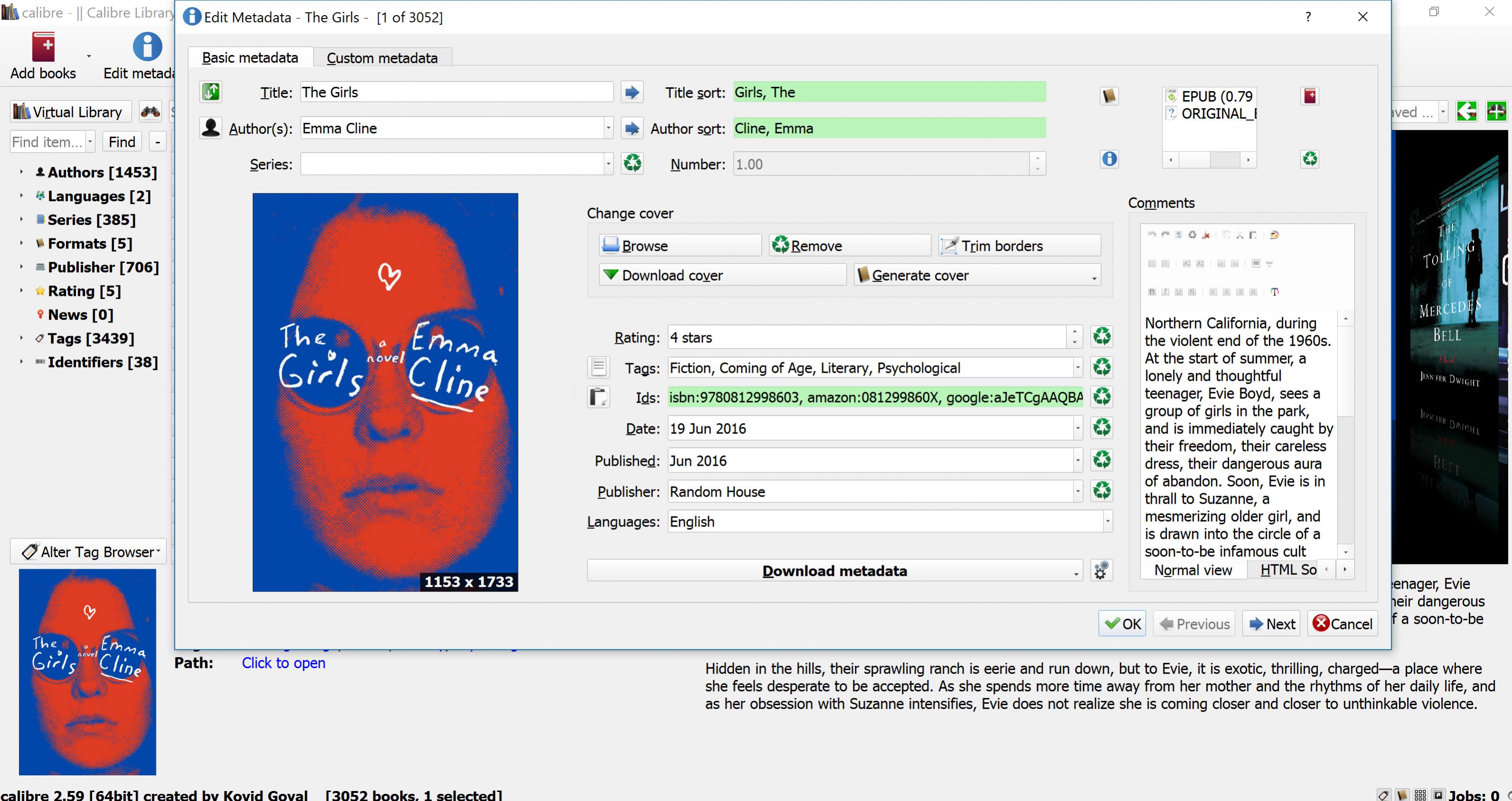Open the Publisher dropdown arrow
The height and width of the screenshot is (801, 1512).
click(1077, 491)
